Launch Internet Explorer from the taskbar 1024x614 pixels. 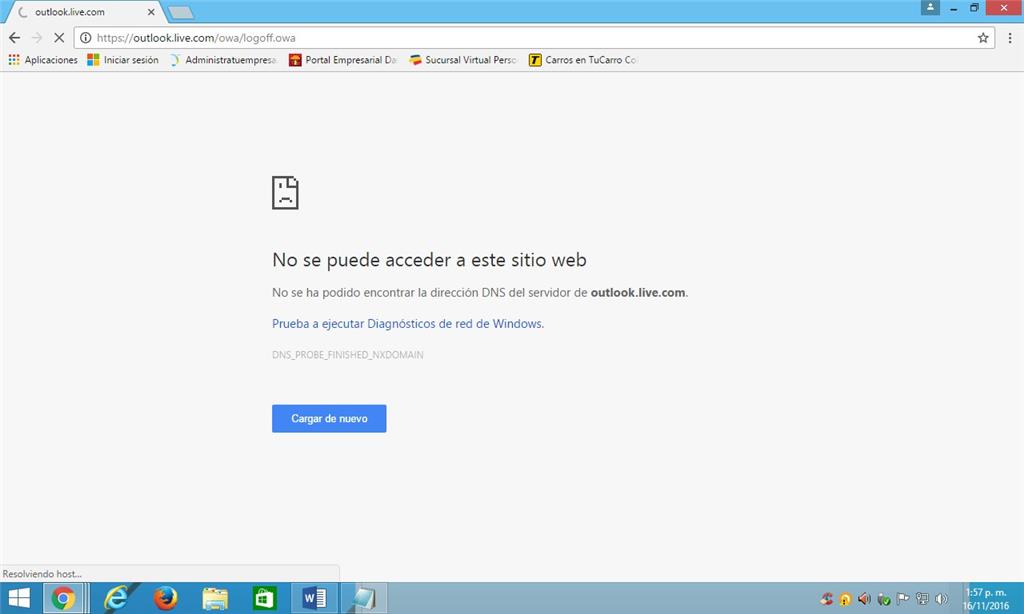point(116,598)
